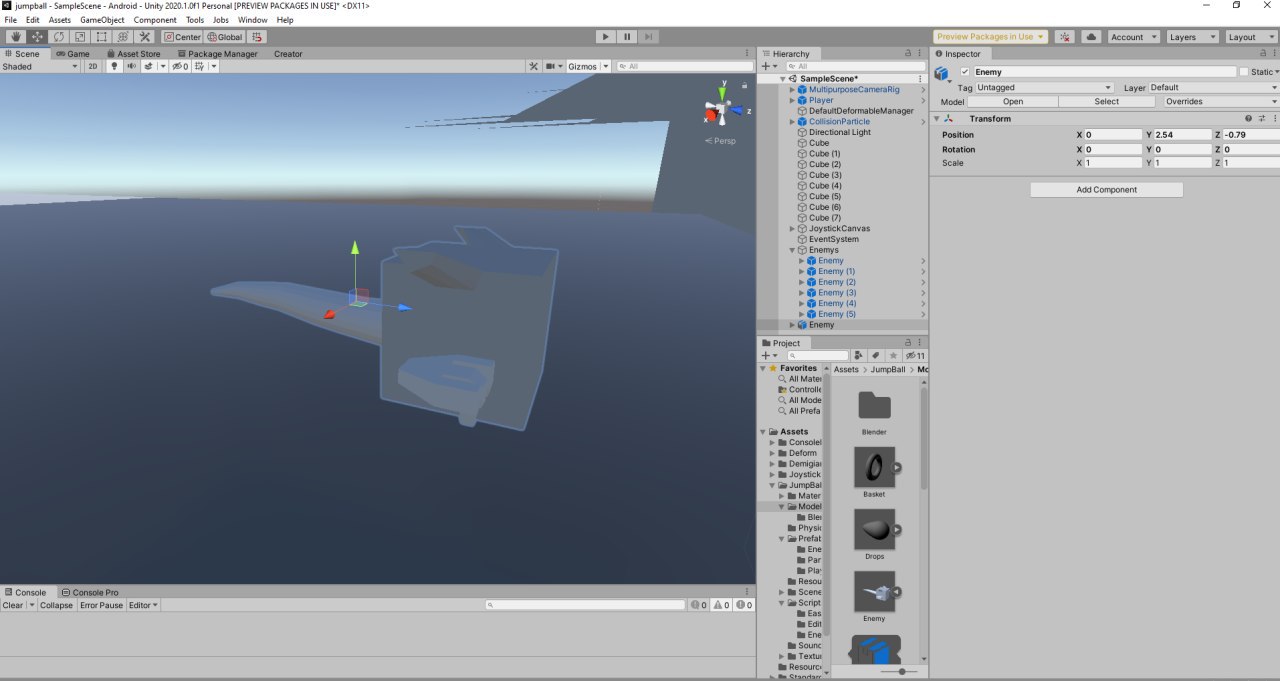This screenshot has width=1280, height=681.
Task: Switch to the Game tab
Action: click(x=73, y=54)
